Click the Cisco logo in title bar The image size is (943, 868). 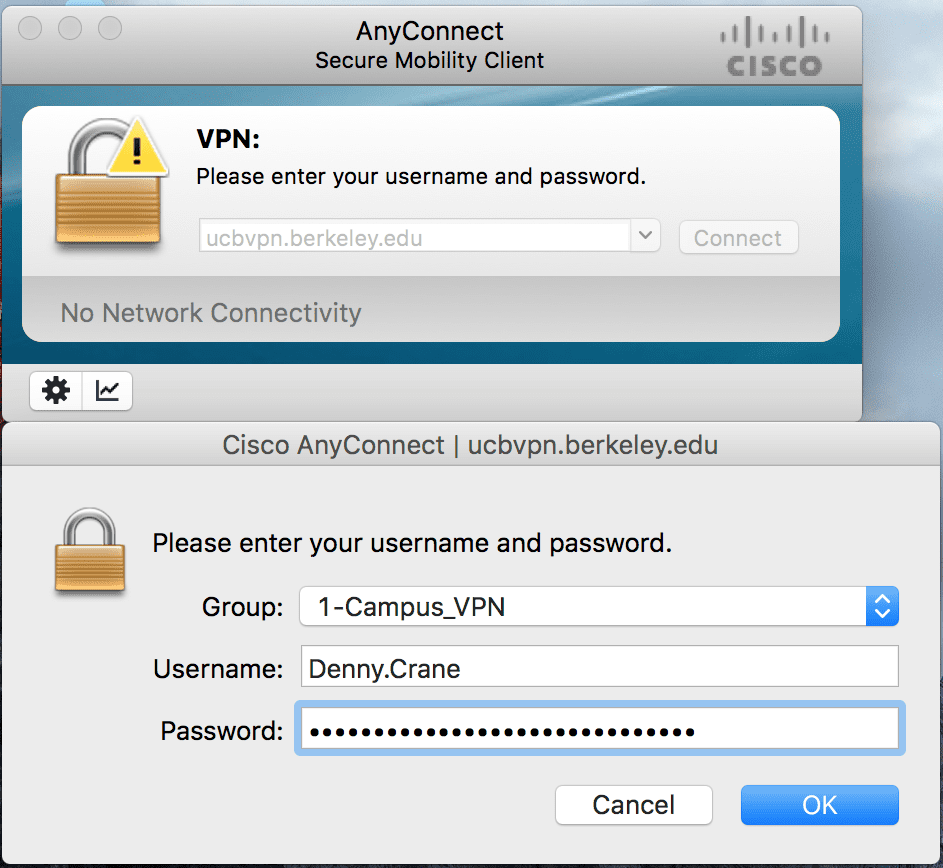pyautogui.click(x=775, y=47)
